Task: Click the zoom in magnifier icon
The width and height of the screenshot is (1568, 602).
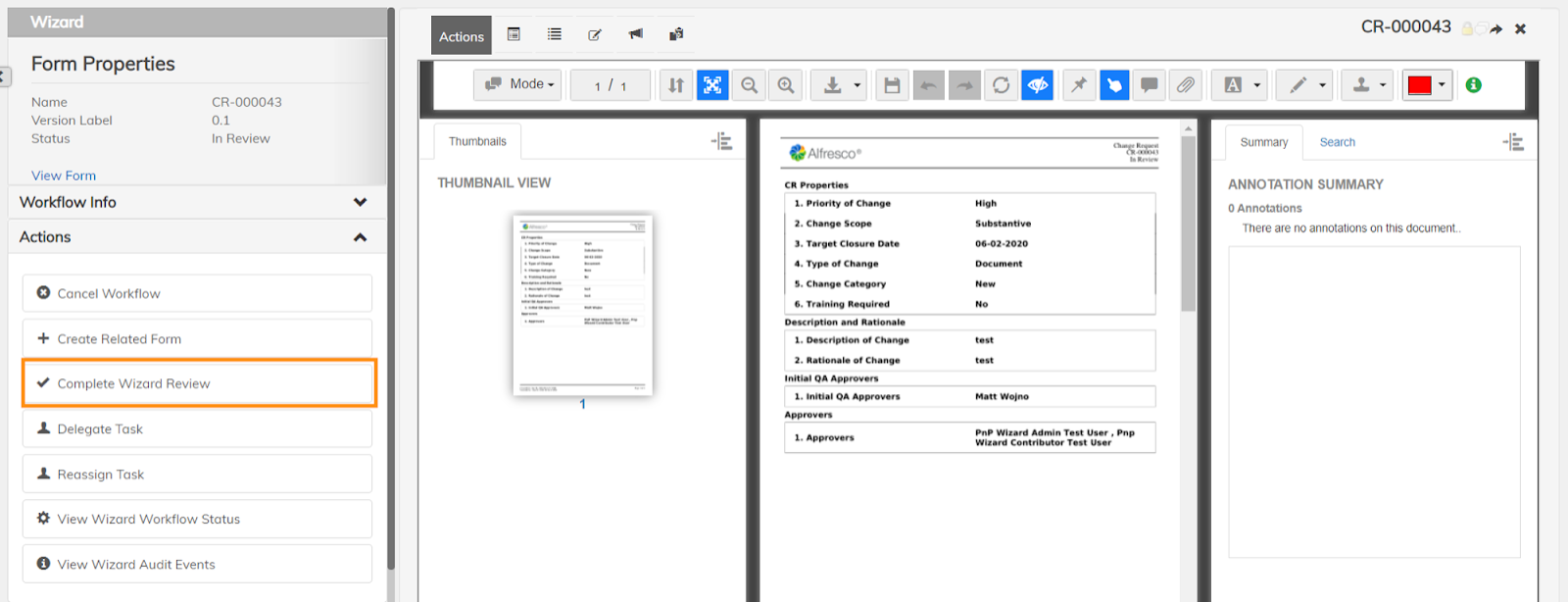Action: click(786, 85)
